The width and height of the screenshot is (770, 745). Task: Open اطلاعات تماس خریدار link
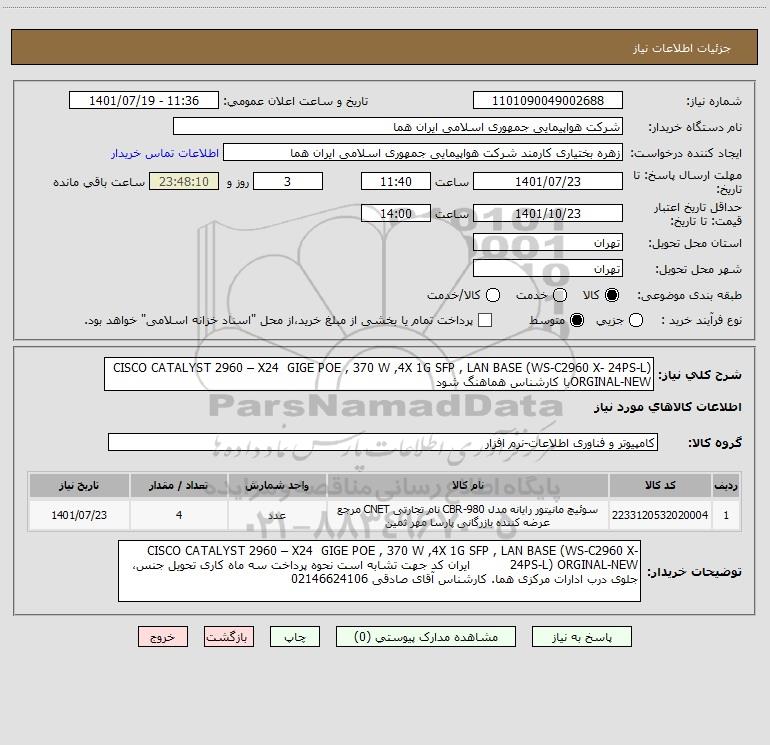(x=165, y=153)
